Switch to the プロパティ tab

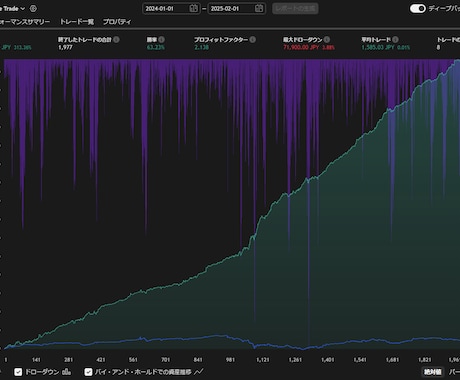117,22
